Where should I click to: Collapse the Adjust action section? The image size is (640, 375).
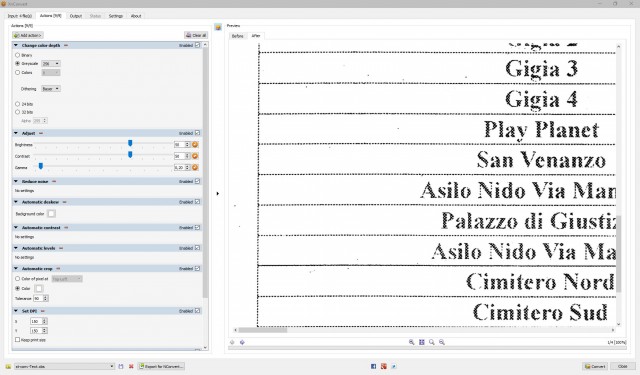coord(16,133)
